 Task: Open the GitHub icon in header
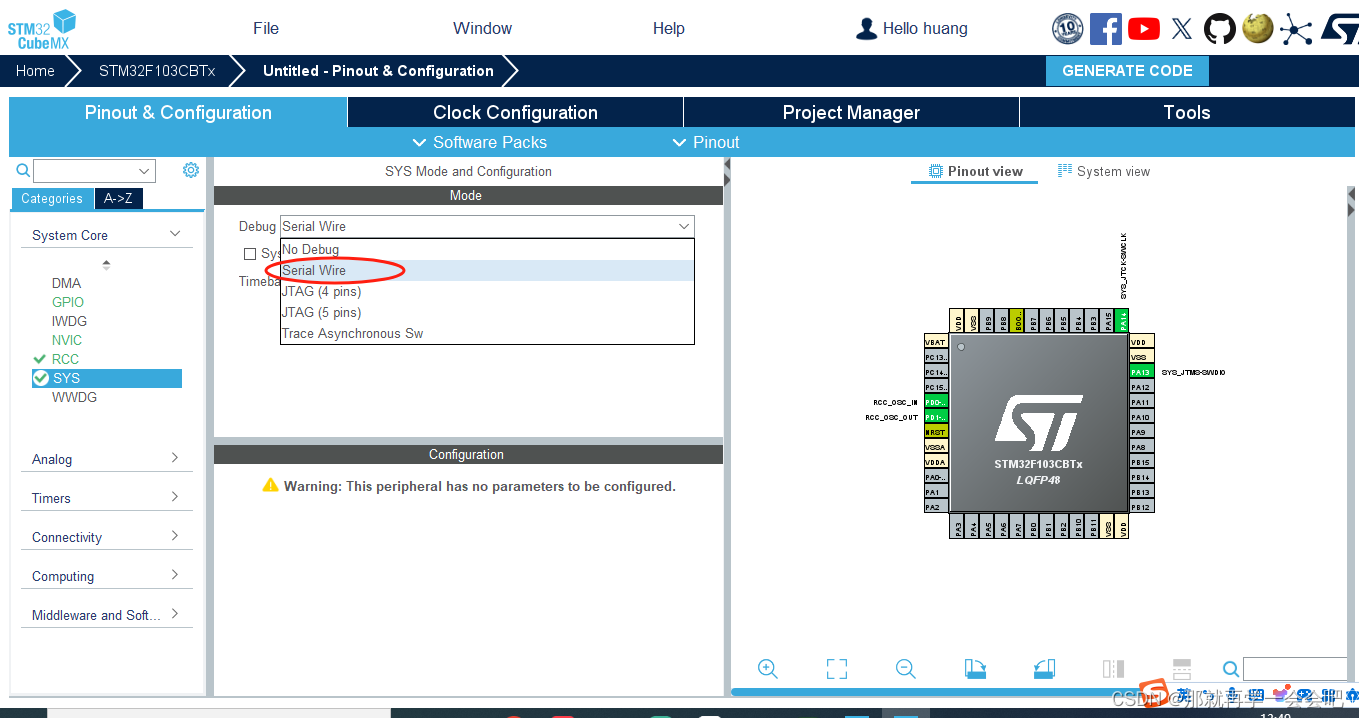coord(1219,28)
